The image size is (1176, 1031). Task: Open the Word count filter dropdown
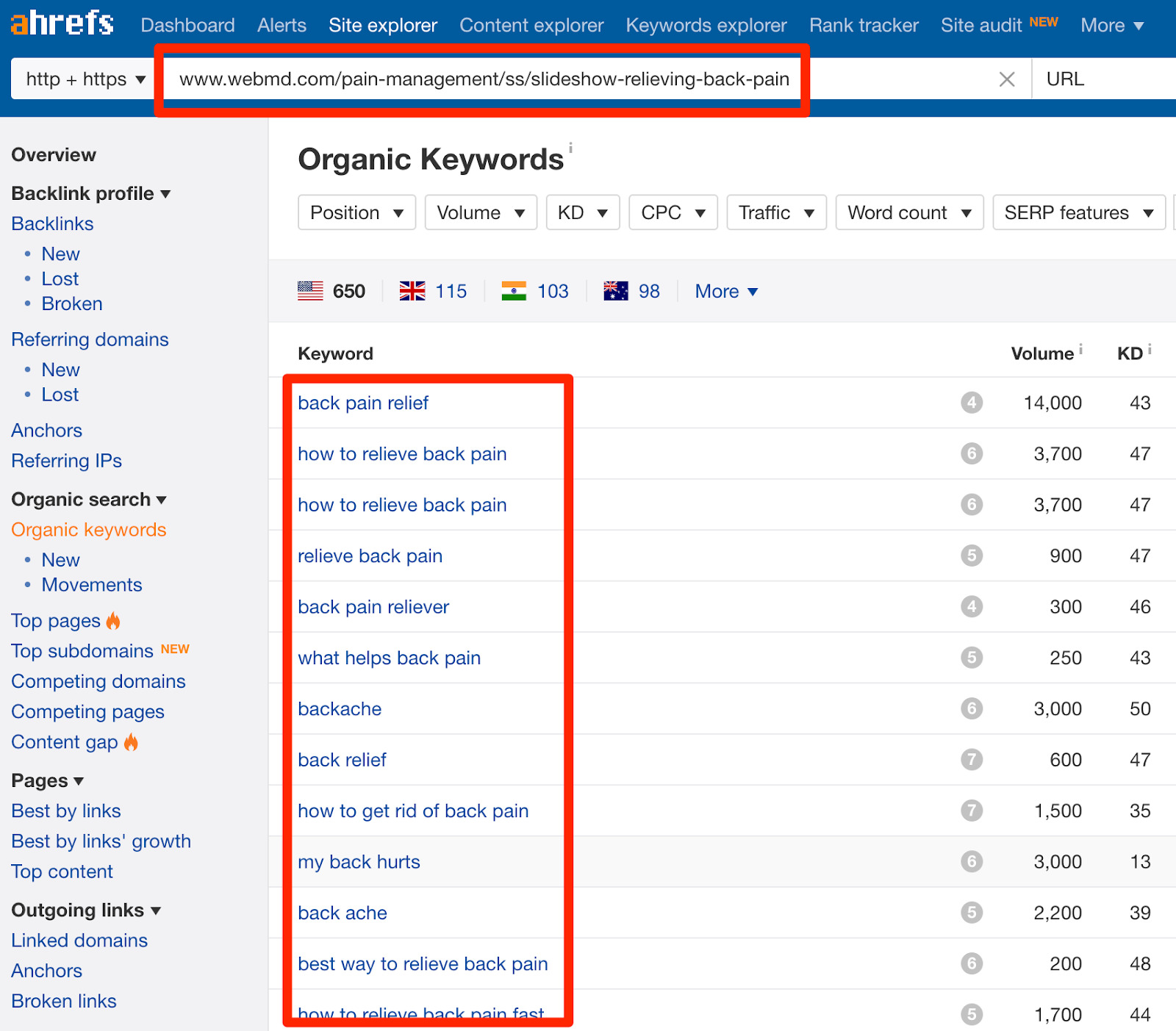[910, 212]
